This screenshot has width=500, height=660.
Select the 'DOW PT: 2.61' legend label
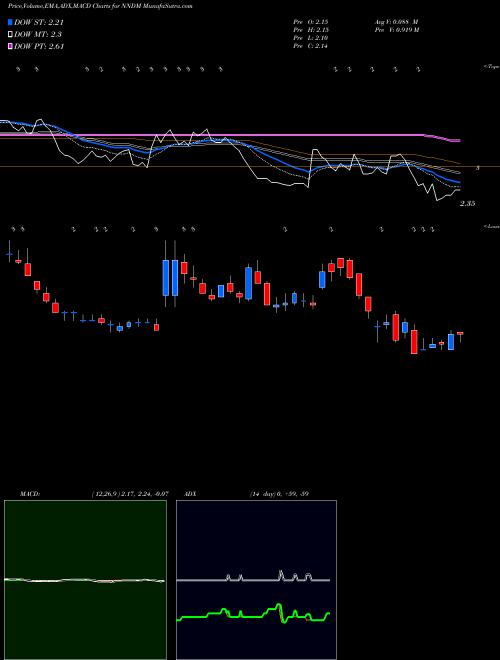tap(39, 46)
